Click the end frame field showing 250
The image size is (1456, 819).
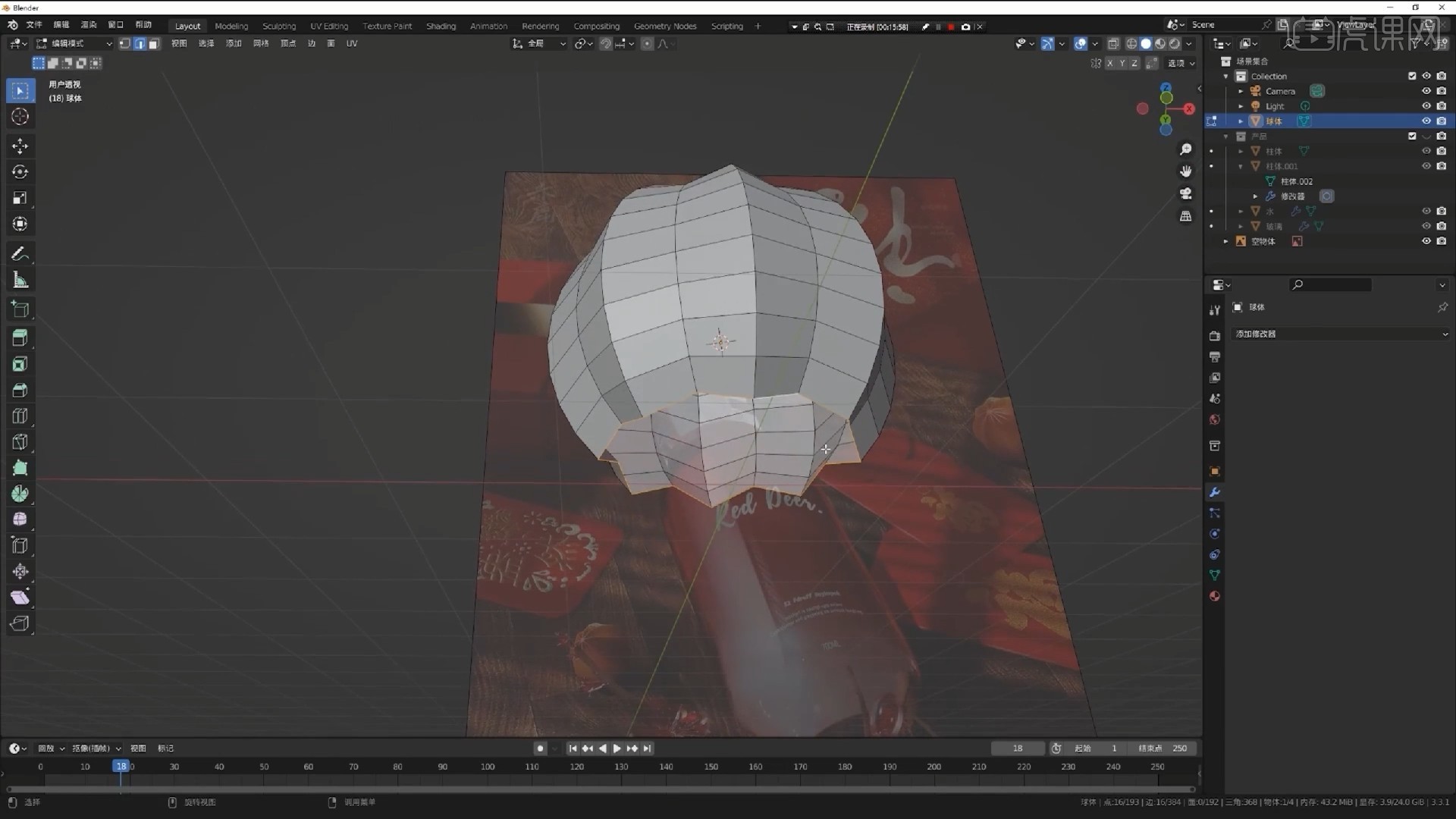point(1163,748)
